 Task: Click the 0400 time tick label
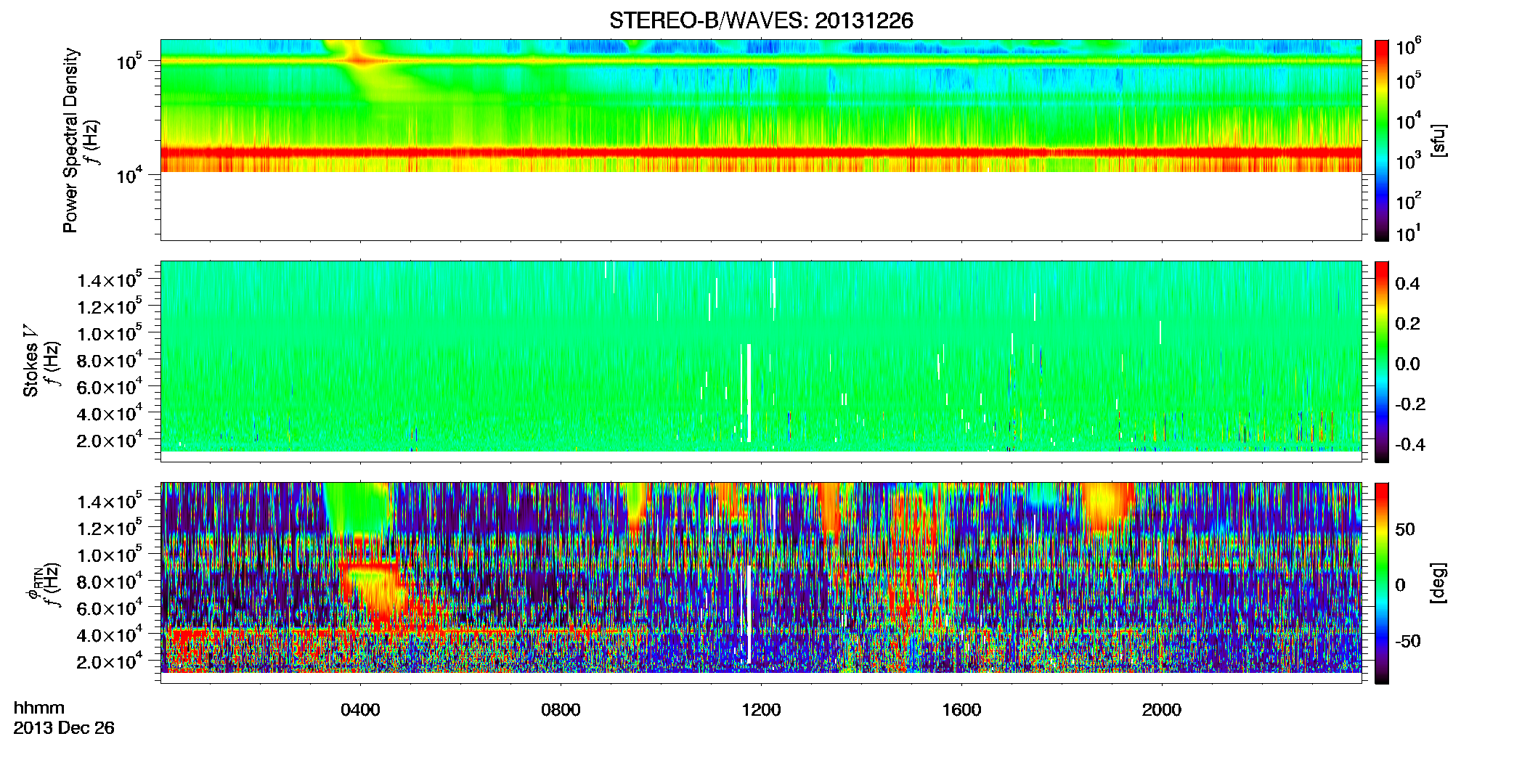[360, 710]
